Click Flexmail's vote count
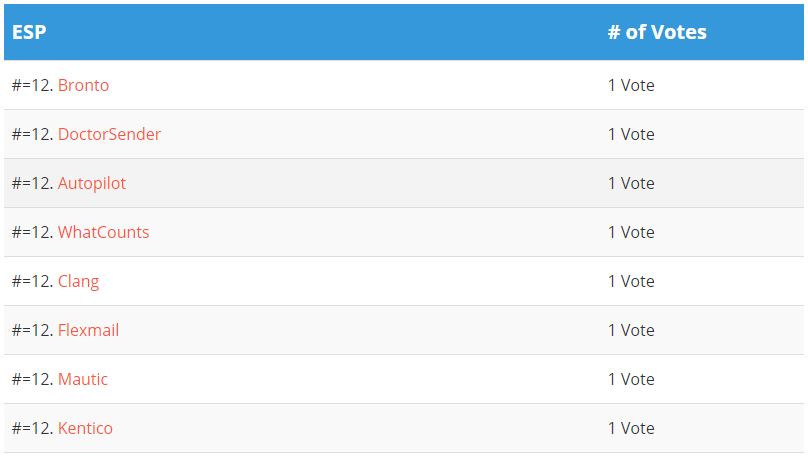The image size is (808, 458). (x=631, y=330)
